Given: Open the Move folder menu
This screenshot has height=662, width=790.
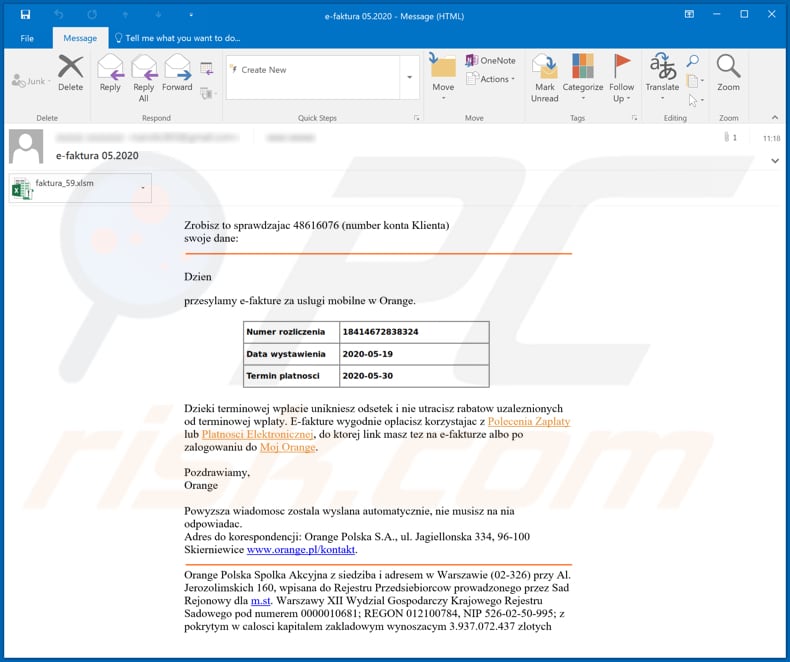Looking at the screenshot, I should pyautogui.click(x=443, y=77).
